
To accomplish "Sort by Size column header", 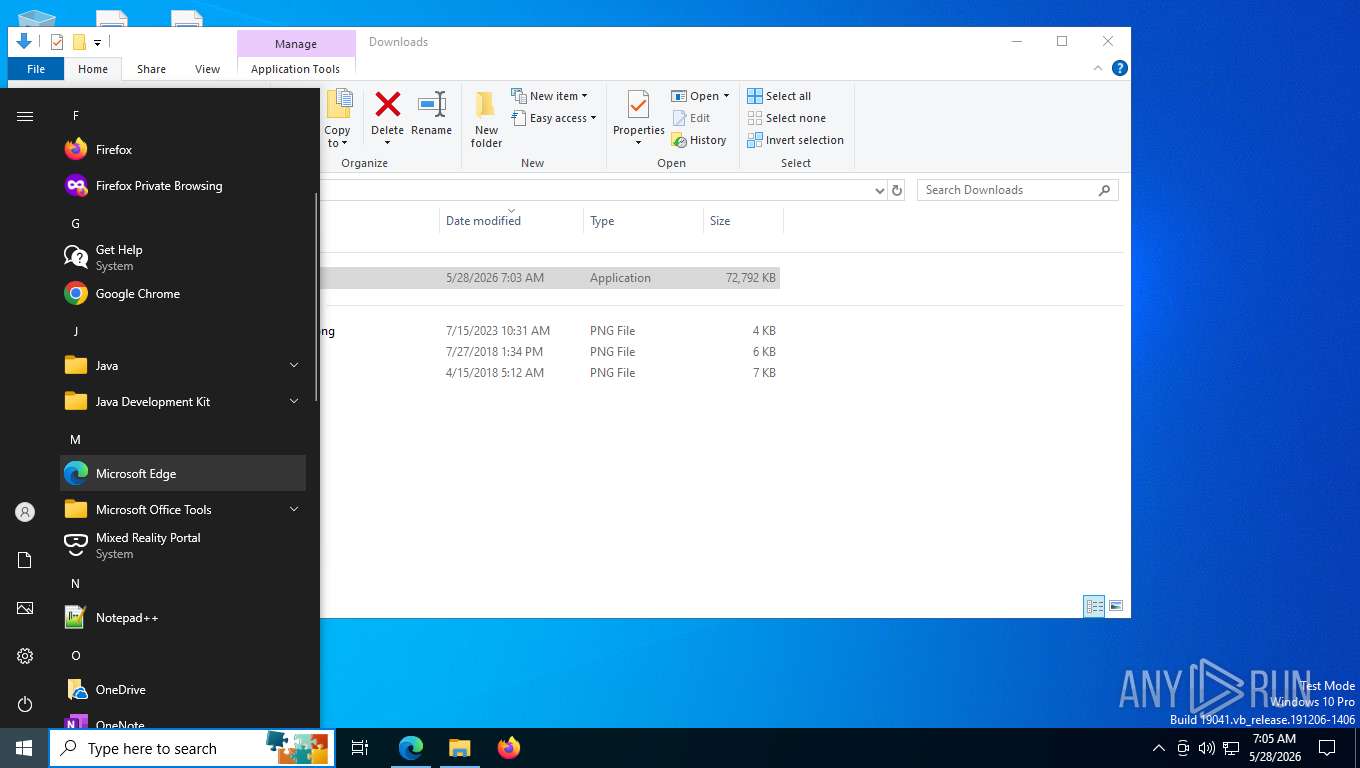I will click(743, 221).
